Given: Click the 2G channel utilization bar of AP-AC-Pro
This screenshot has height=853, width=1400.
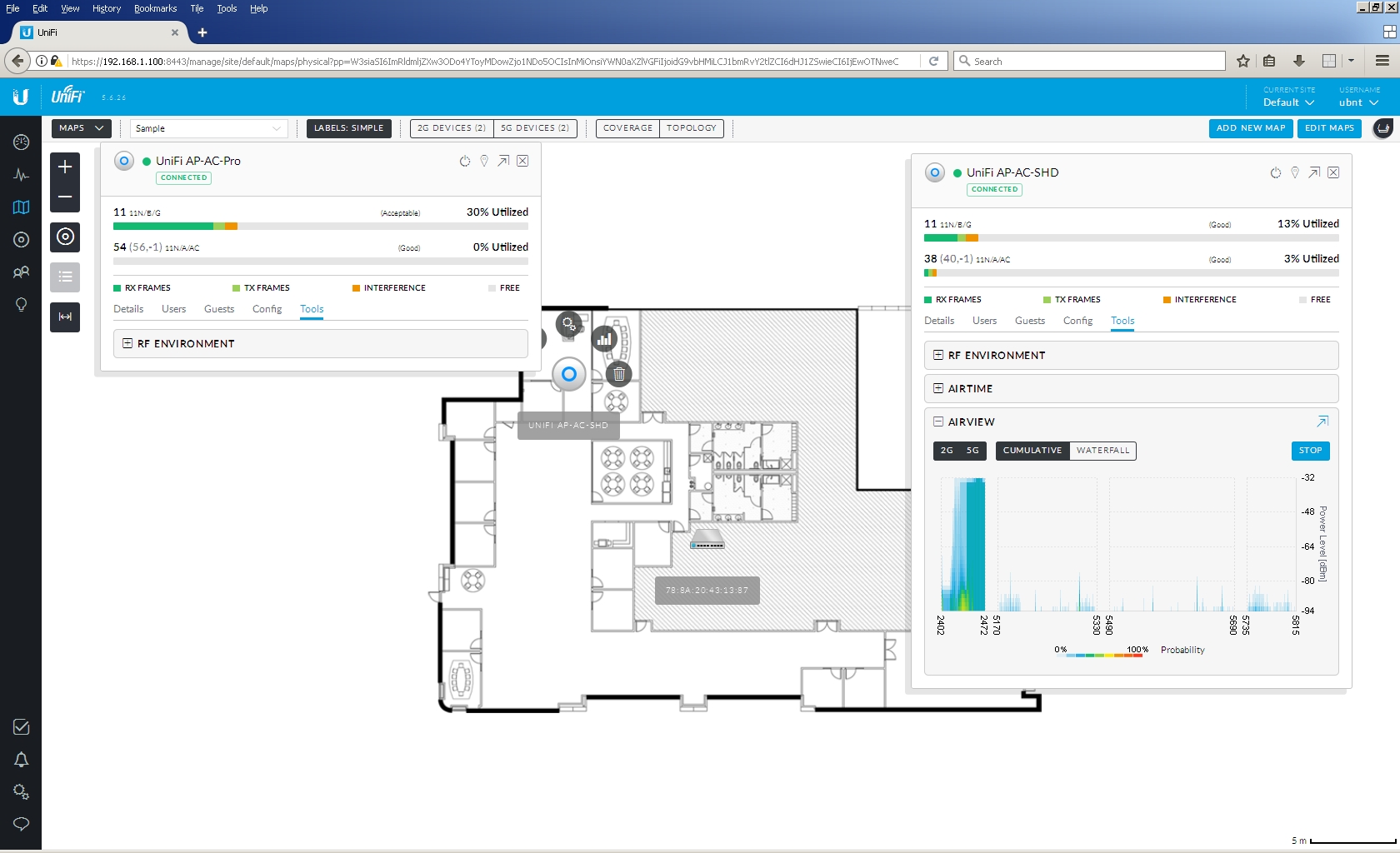Looking at the screenshot, I should (x=320, y=227).
